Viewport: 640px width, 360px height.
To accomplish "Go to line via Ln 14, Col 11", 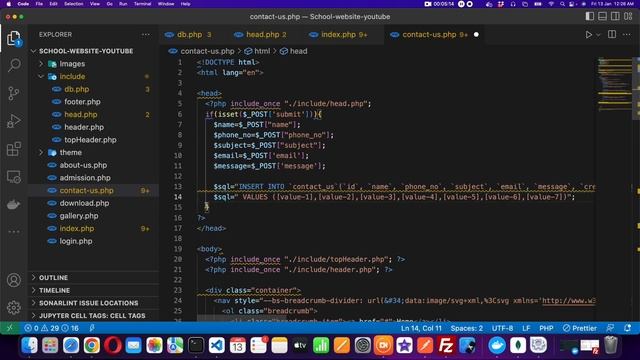I will click(421, 328).
